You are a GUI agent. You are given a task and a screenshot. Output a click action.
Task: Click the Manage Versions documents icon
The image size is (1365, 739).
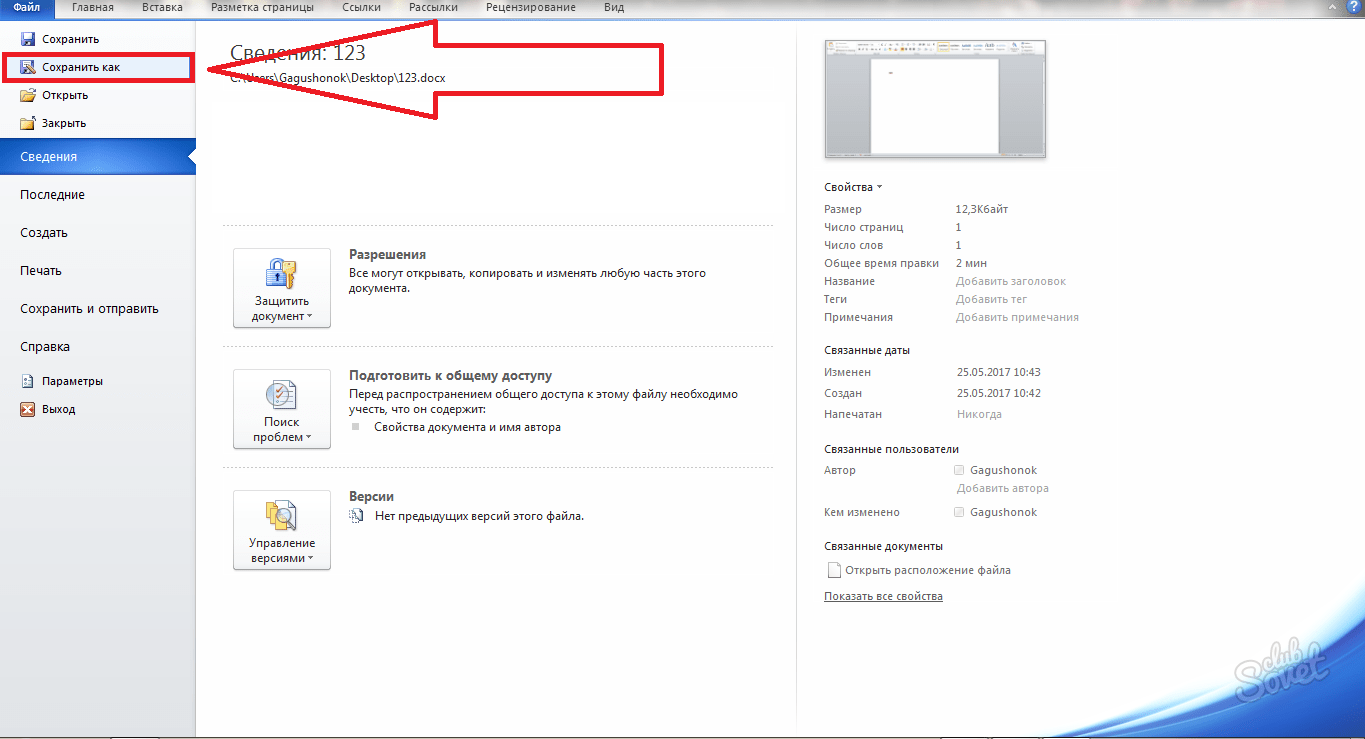281,515
